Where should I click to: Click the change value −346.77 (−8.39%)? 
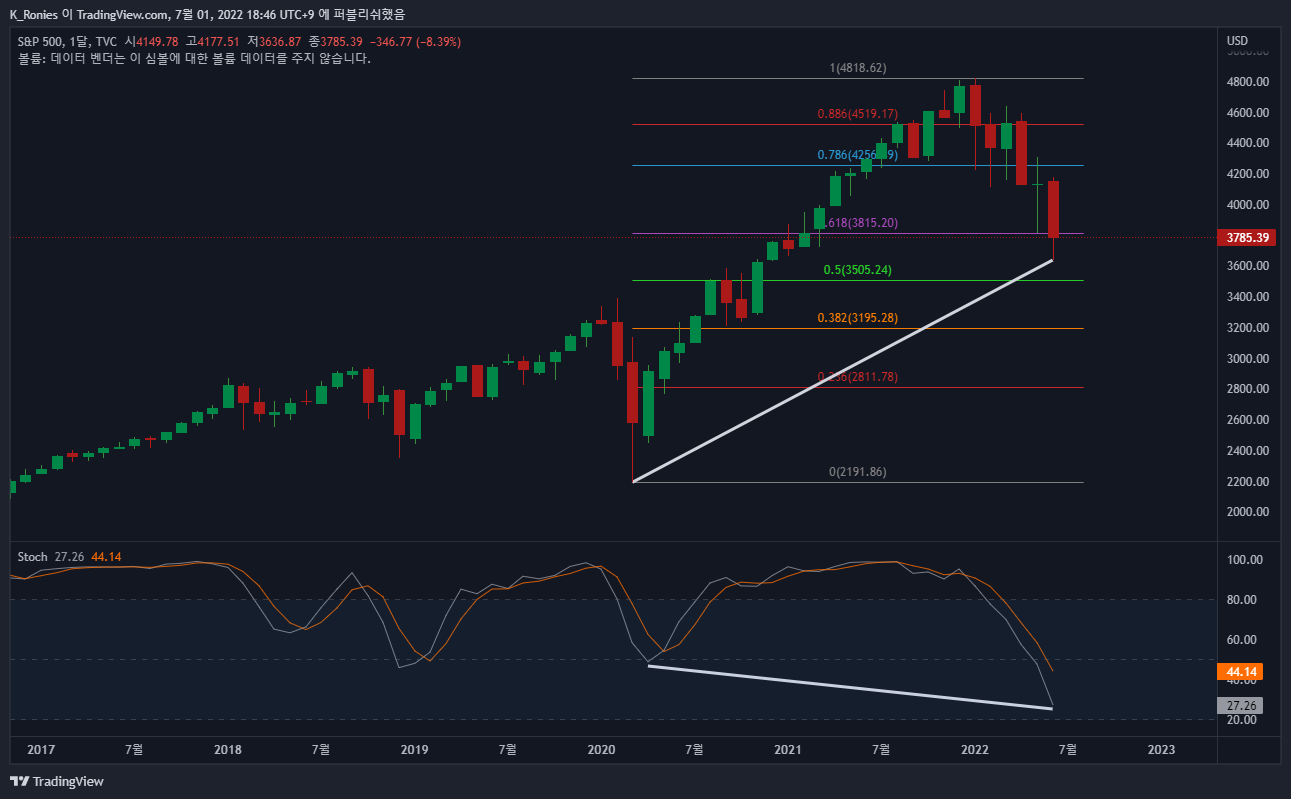coord(416,41)
